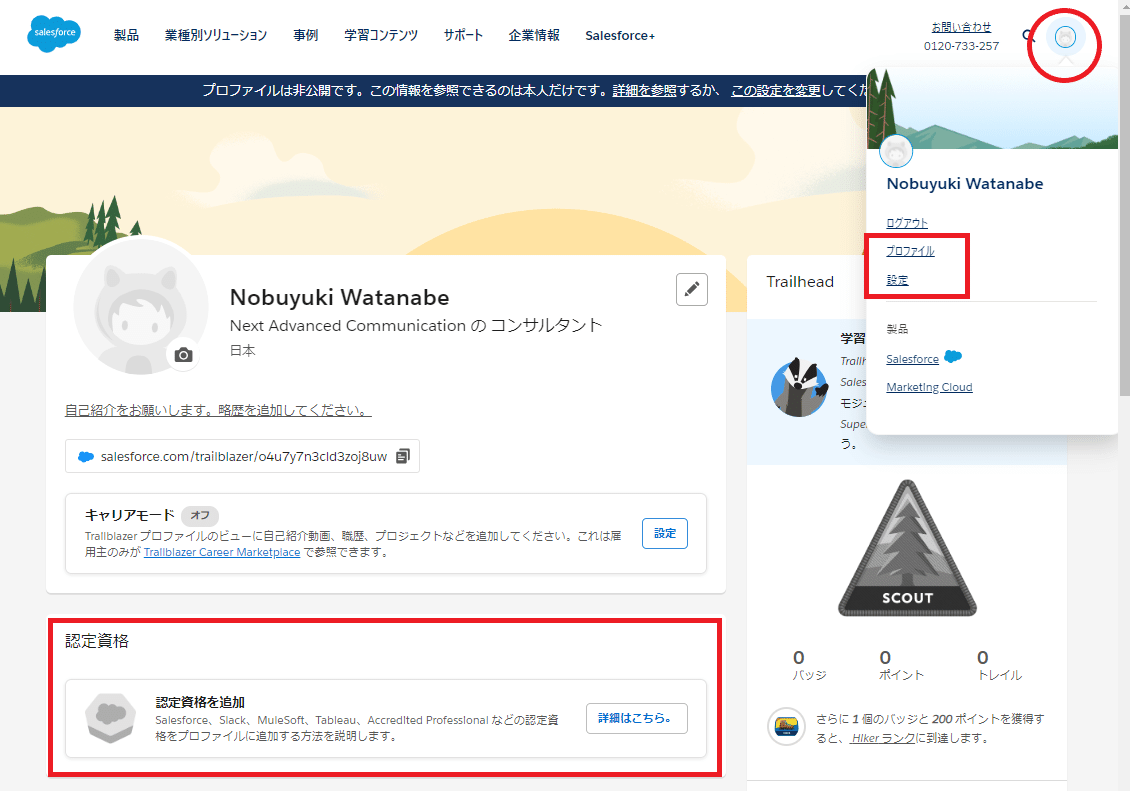Click the 認定資格 section heading

click(97, 641)
